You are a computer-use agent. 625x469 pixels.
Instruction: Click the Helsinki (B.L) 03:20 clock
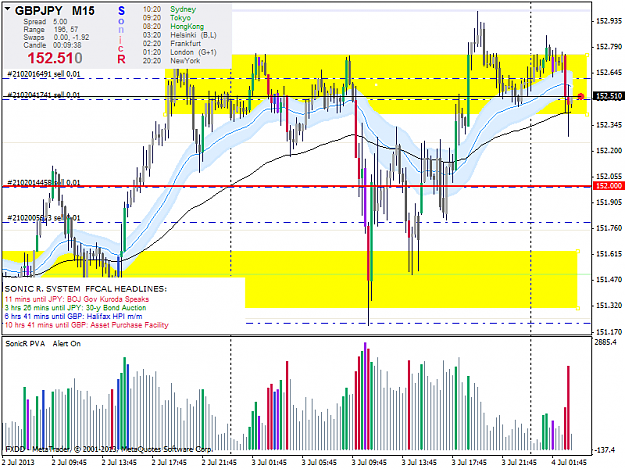pyautogui.click(x=180, y=35)
